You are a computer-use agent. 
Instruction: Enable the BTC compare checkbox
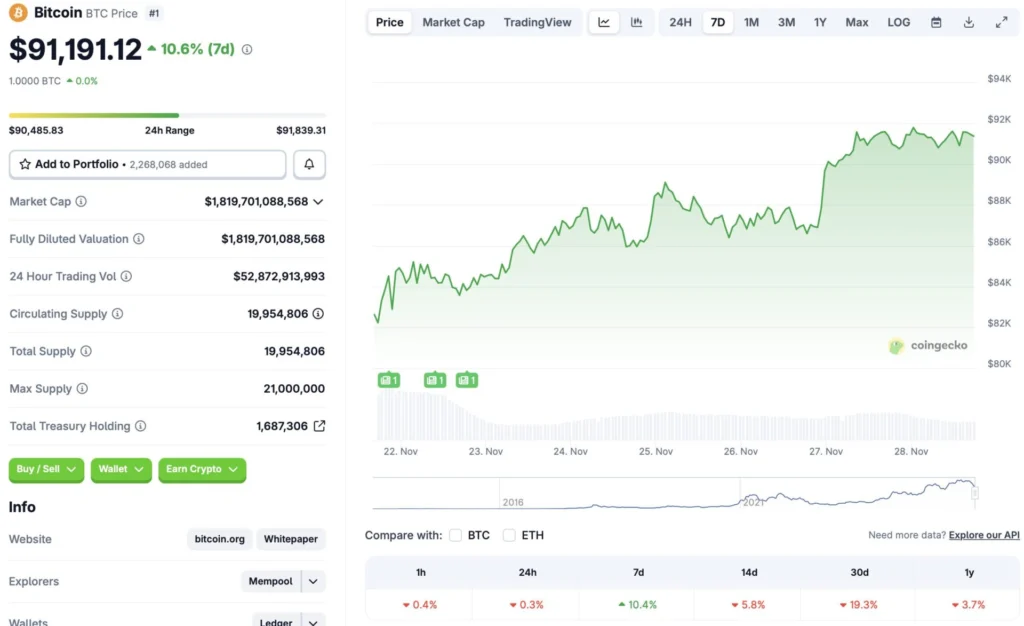point(455,535)
